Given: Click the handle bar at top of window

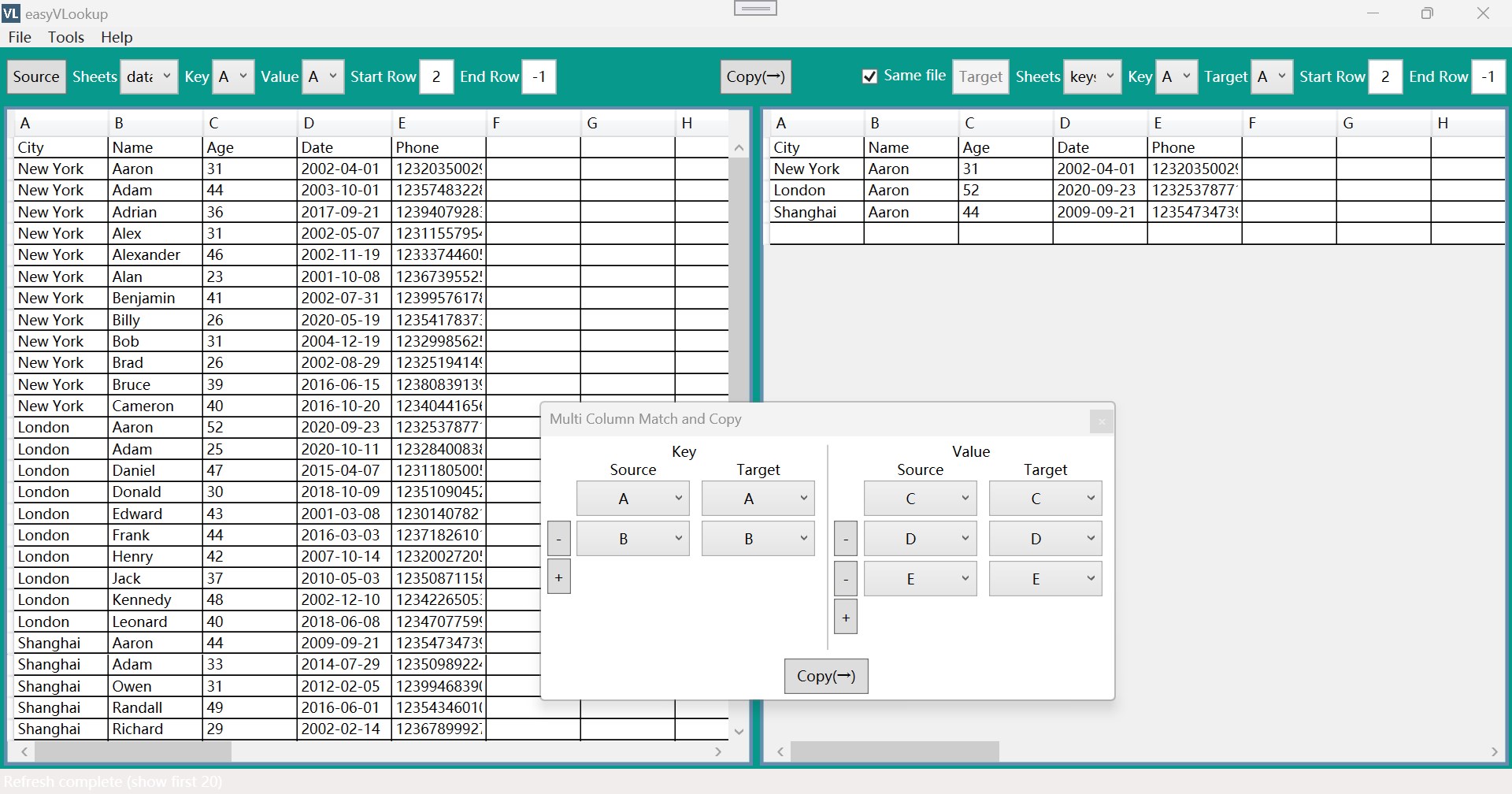Looking at the screenshot, I should 755,8.
